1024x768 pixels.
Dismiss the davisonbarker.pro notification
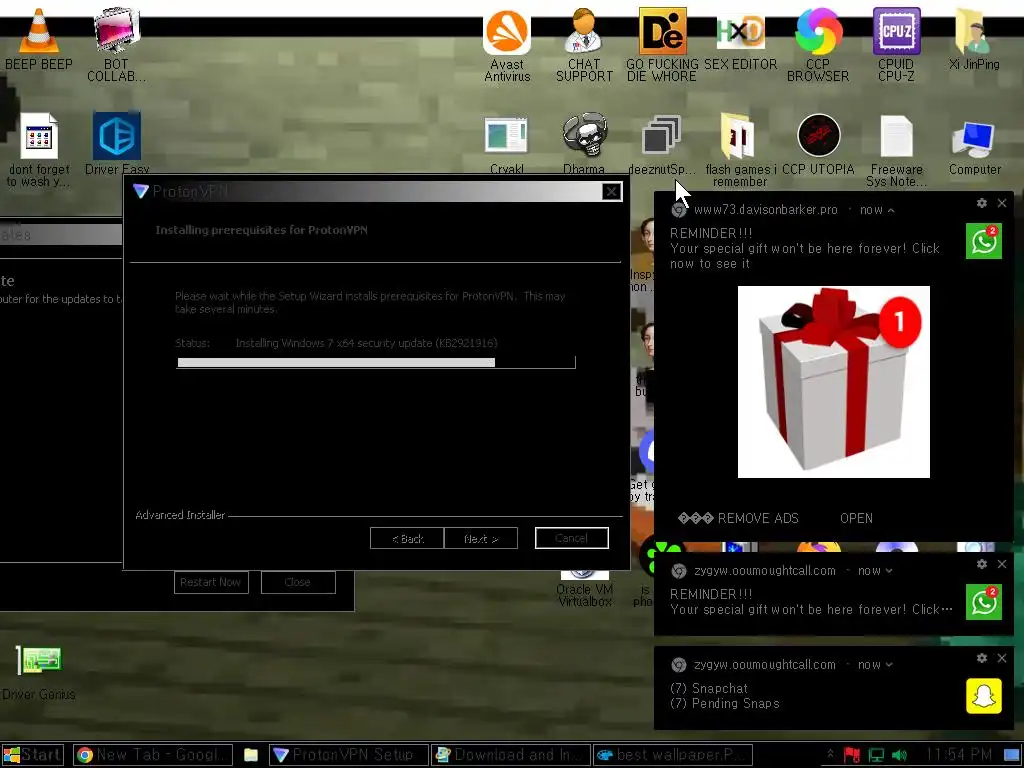tap(1002, 203)
